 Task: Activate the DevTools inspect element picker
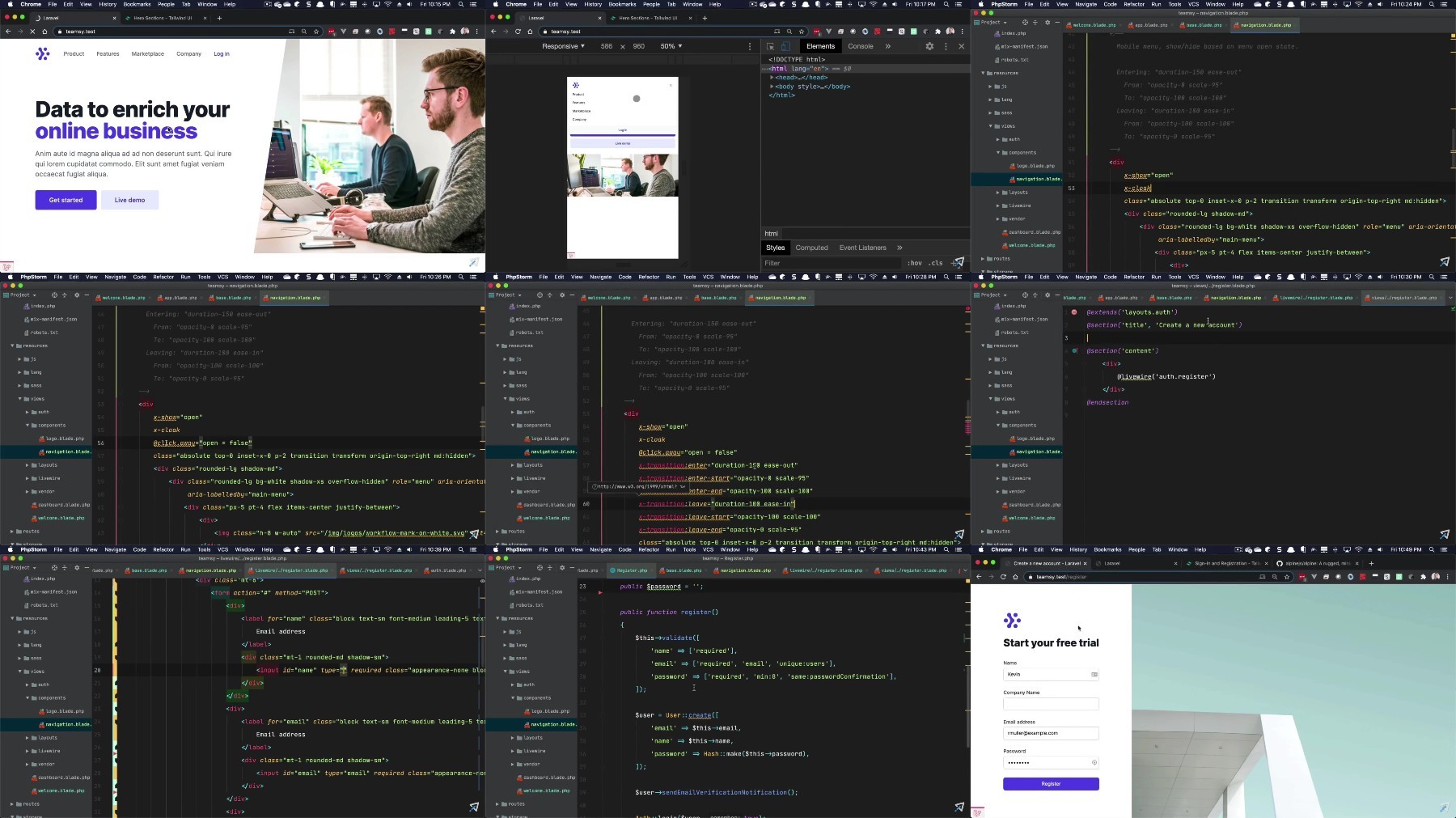click(770, 46)
